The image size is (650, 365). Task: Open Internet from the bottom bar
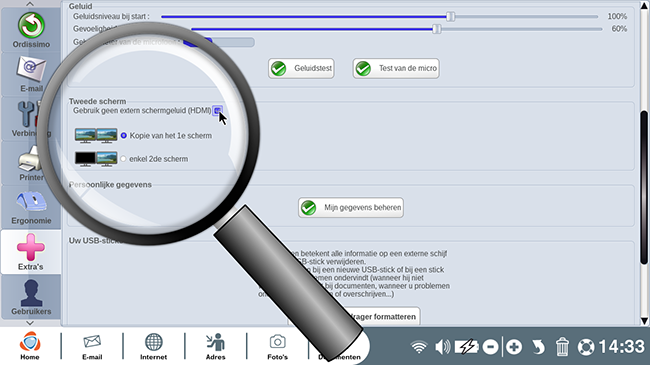(153, 346)
